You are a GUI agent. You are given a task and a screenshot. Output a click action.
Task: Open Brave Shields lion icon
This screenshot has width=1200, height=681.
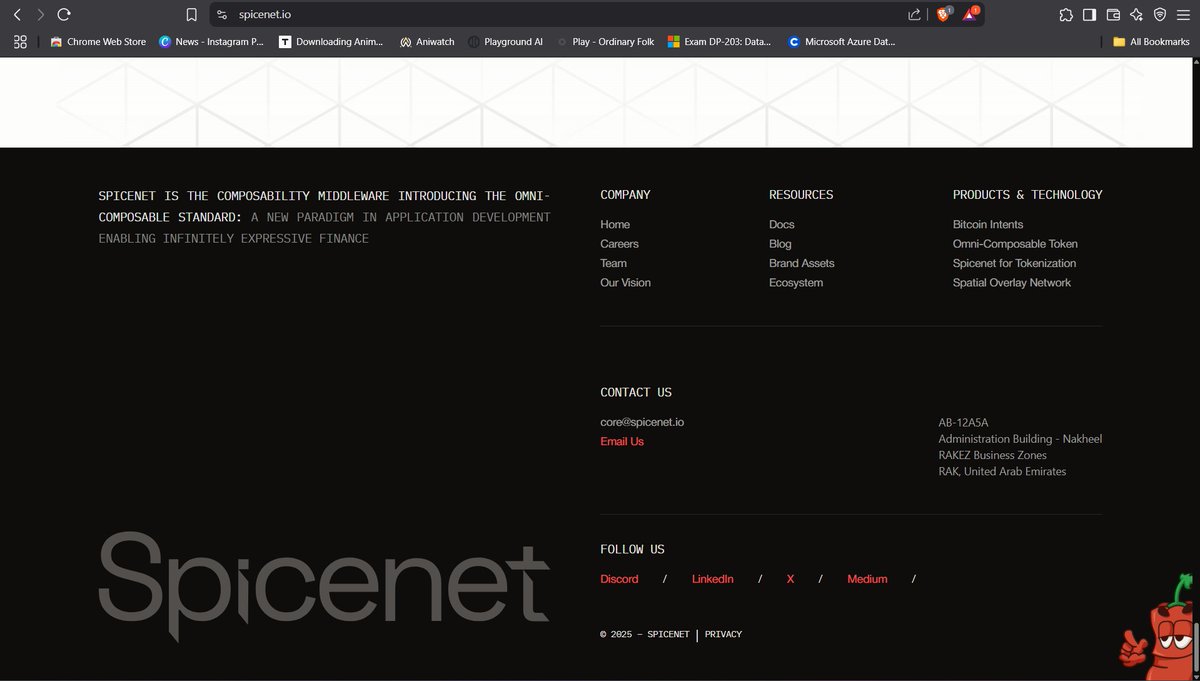[943, 14]
